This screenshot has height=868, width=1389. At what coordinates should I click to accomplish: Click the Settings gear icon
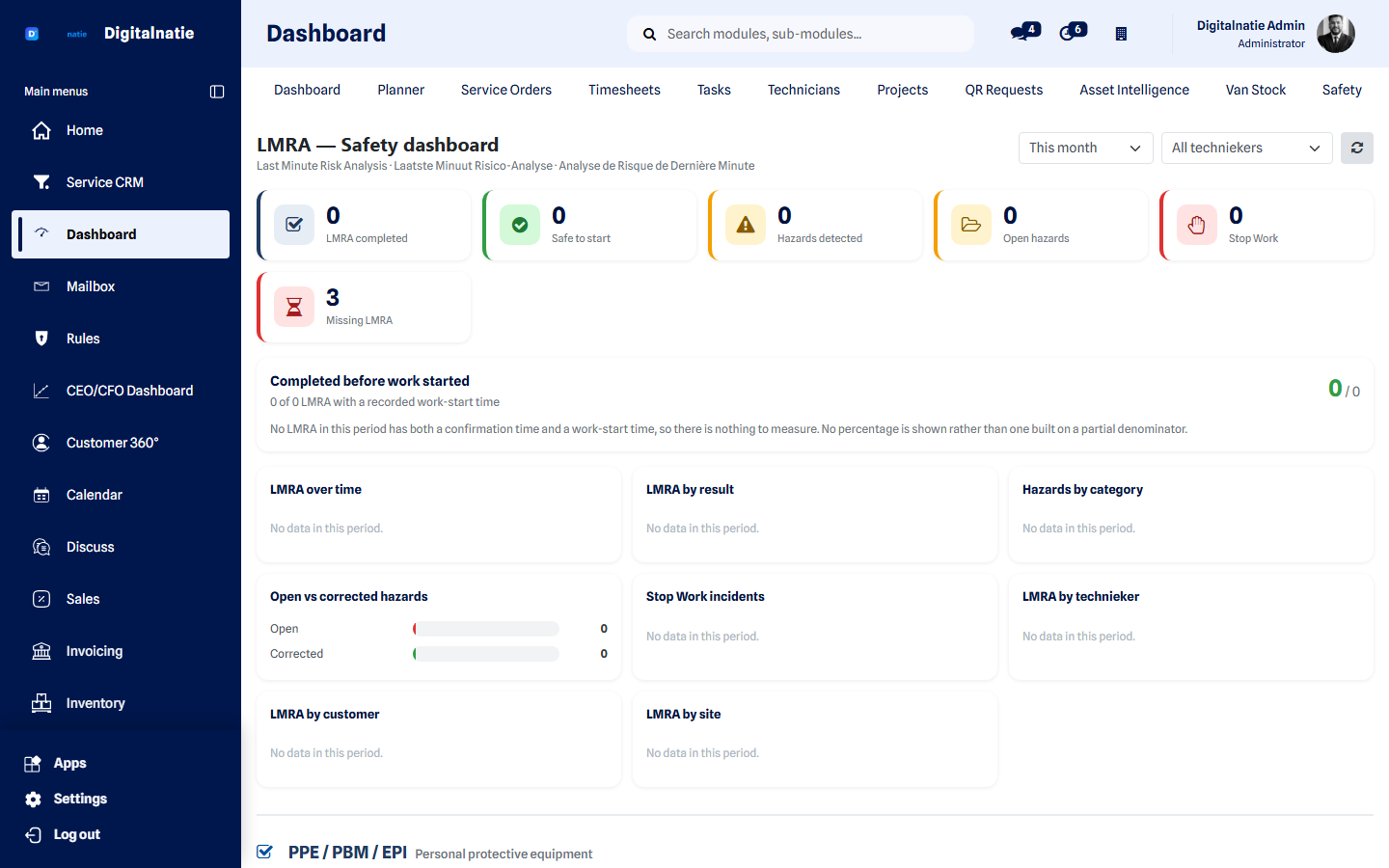coord(33,800)
